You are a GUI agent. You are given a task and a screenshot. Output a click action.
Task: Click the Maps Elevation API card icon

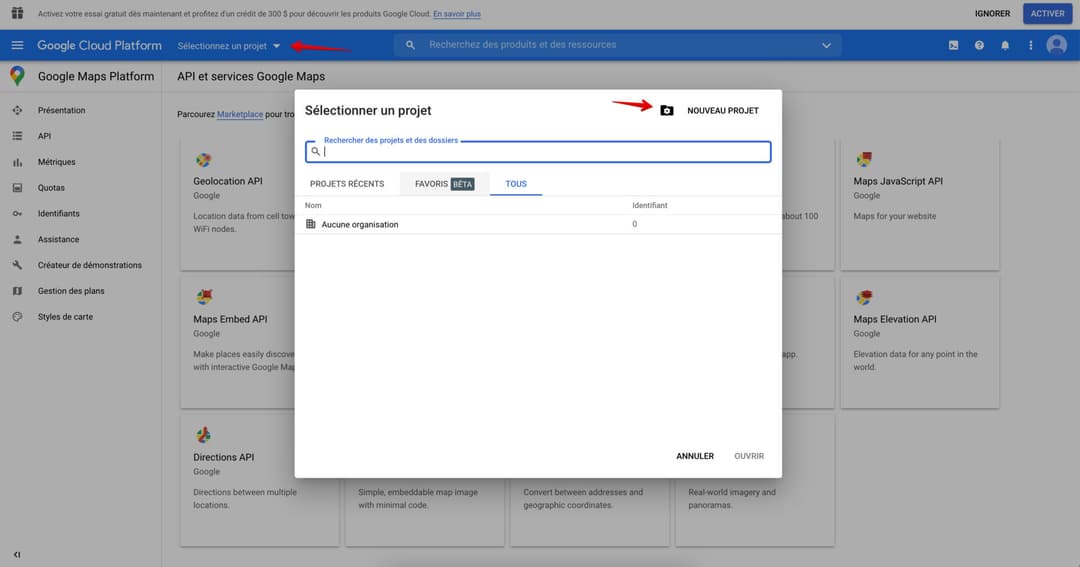[864, 297]
